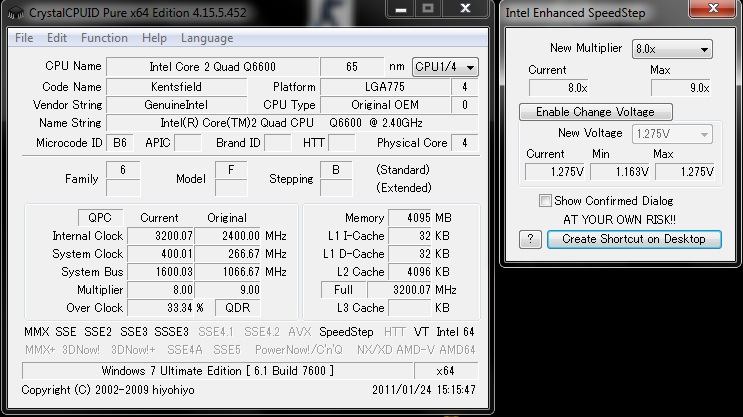Click Create Shortcut on Desktop button
Image resolution: width=743 pixels, height=417 pixels.
pyautogui.click(x=634, y=239)
